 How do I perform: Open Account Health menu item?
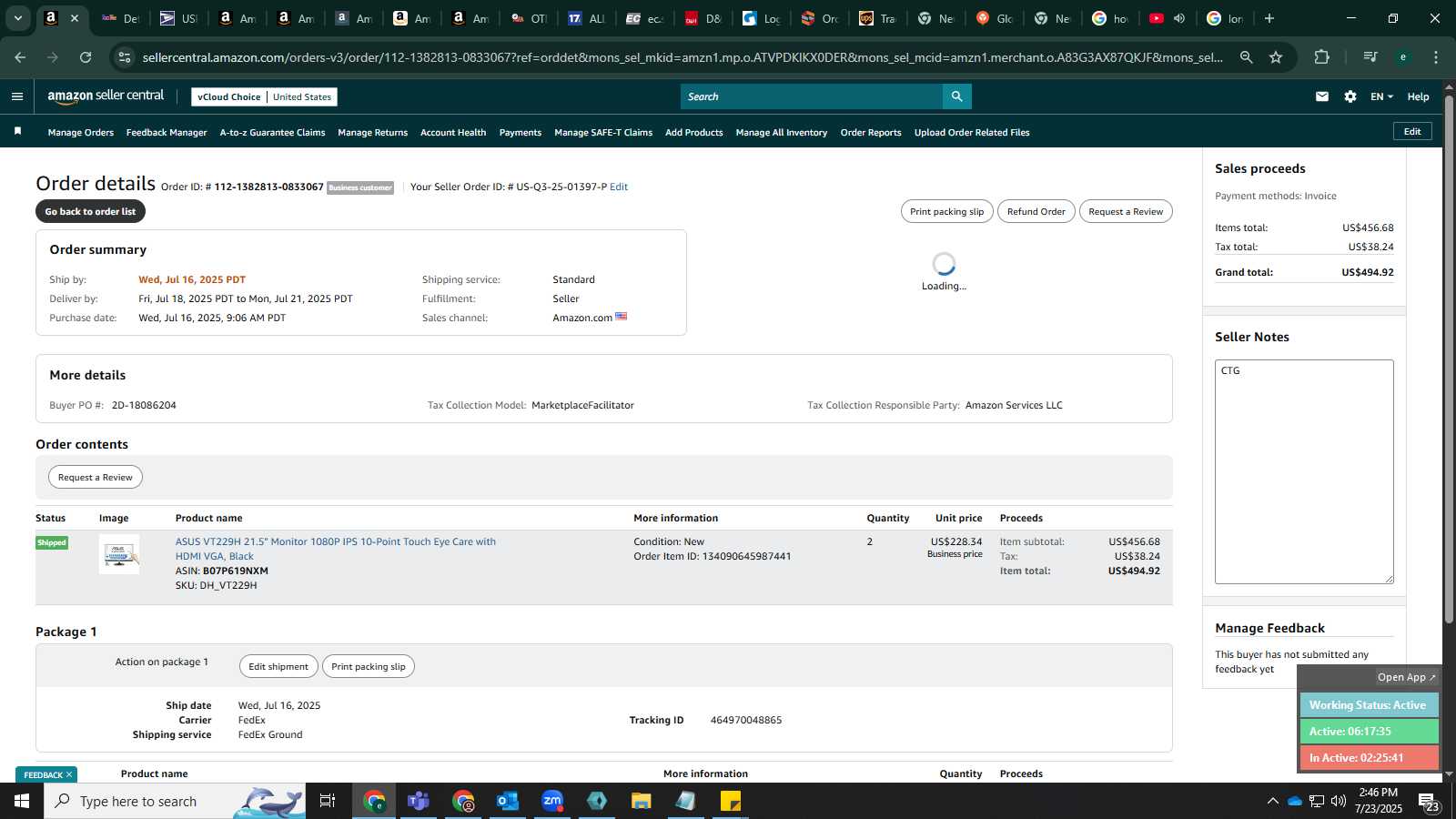point(453,133)
